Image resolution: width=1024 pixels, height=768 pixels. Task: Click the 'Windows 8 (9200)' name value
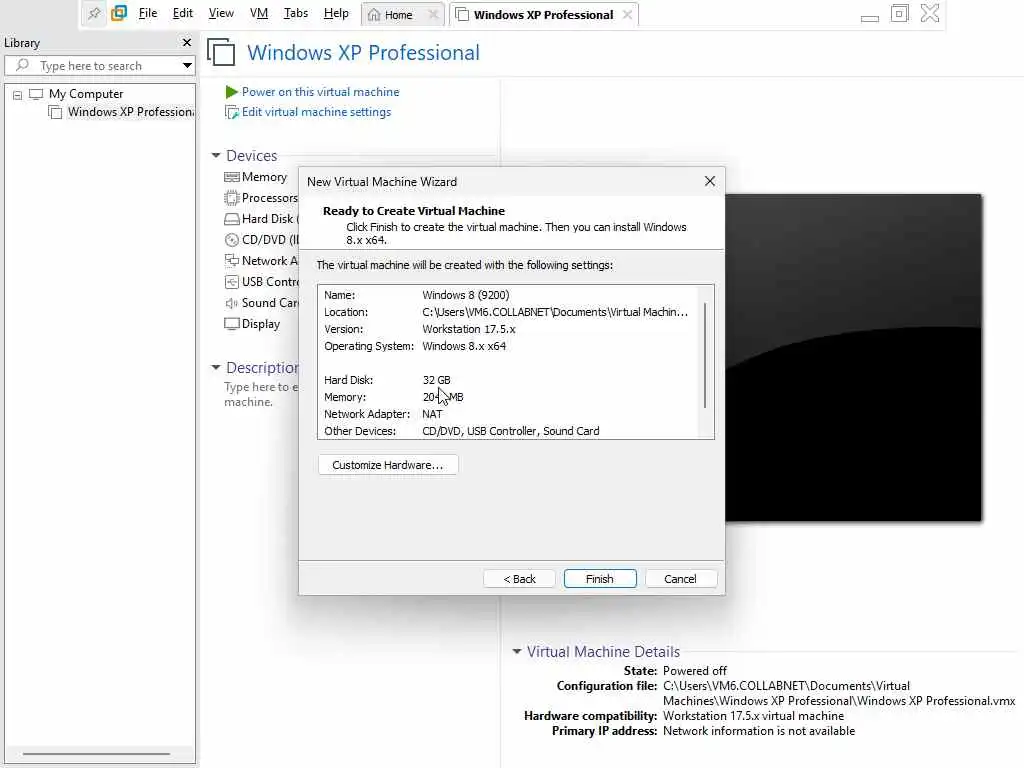click(x=466, y=295)
